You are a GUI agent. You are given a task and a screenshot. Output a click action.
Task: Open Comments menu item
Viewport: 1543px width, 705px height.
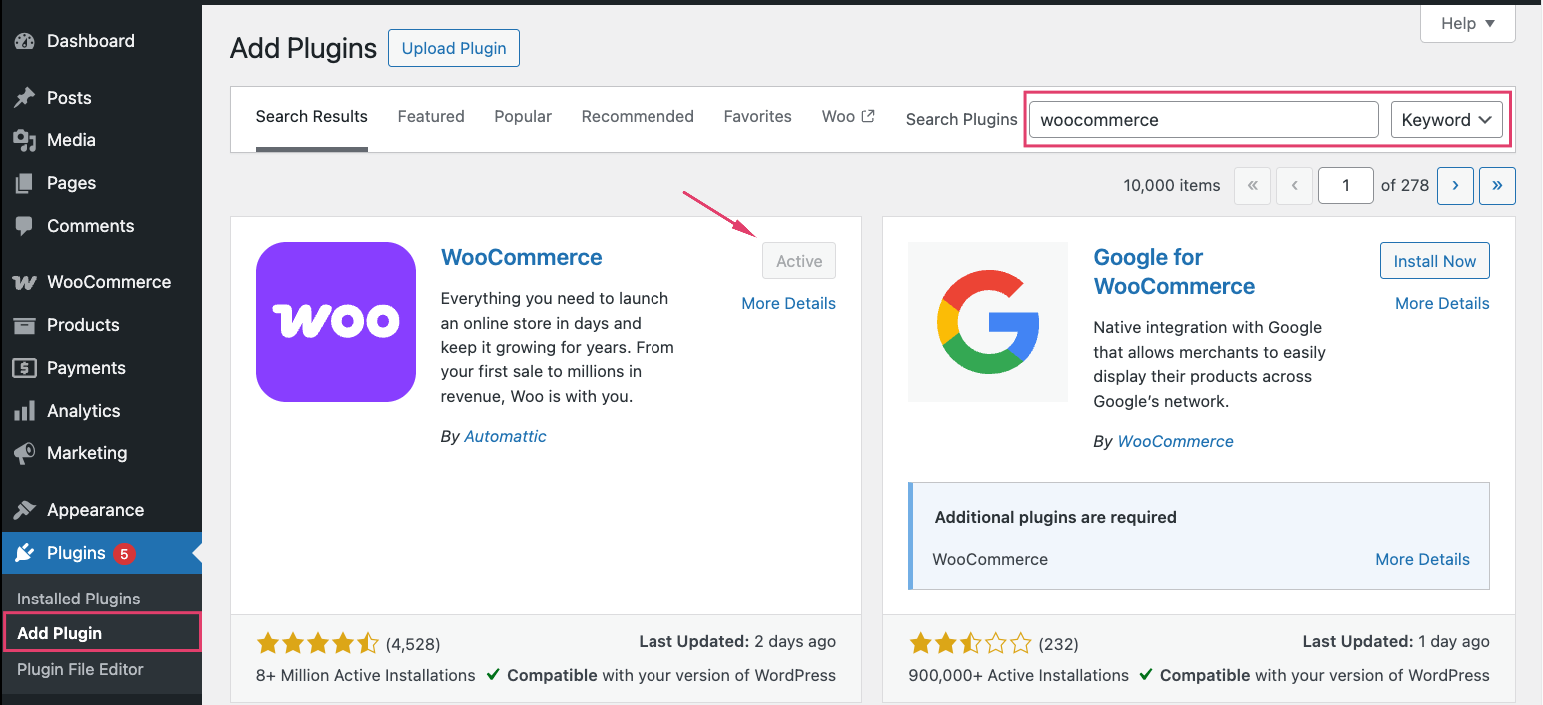[101, 226]
